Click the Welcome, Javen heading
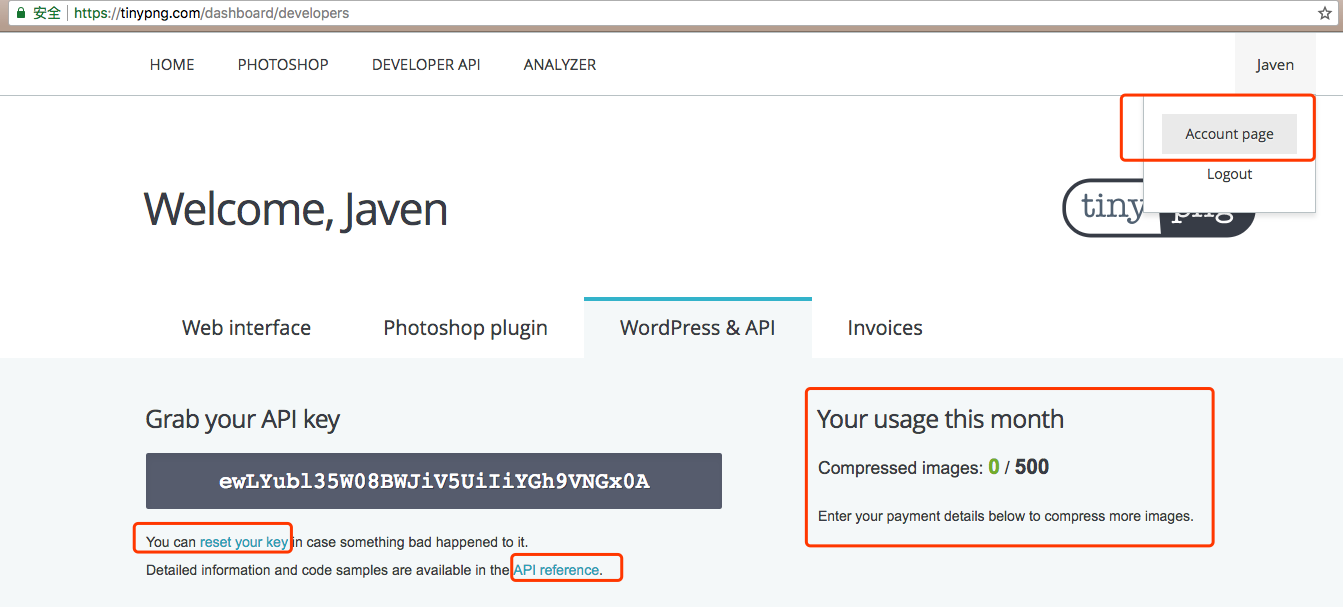Viewport: 1343px width, 607px height. pyautogui.click(x=296, y=209)
